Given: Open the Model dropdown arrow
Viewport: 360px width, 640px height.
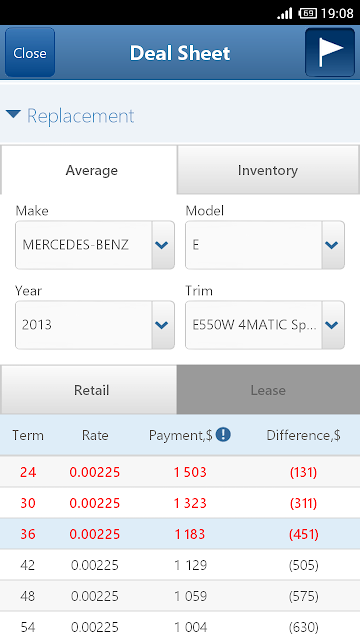Looking at the screenshot, I should point(332,245).
